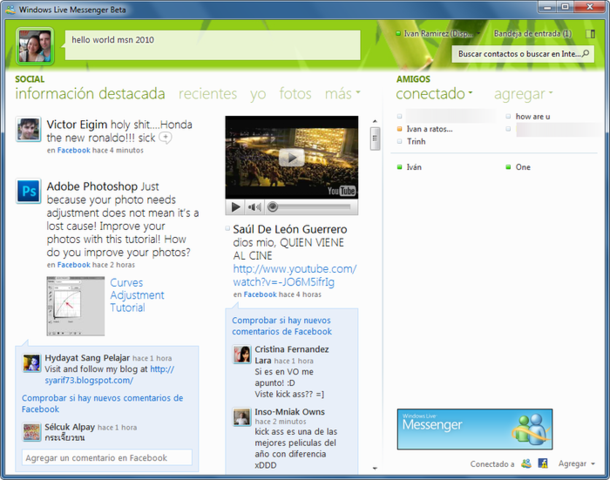This screenshot has width=610, height=480.
Task: Open the youtube.com watch link
Action: 294,275
